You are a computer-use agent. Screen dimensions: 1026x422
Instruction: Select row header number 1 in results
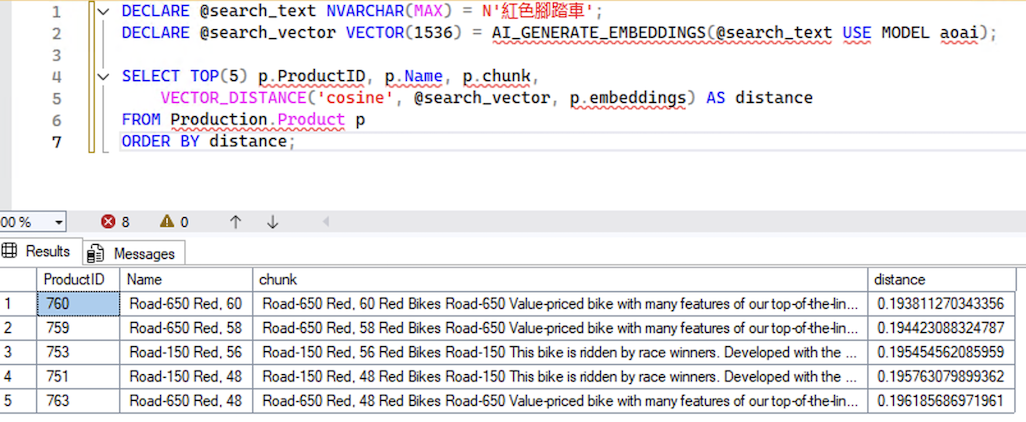18,304
